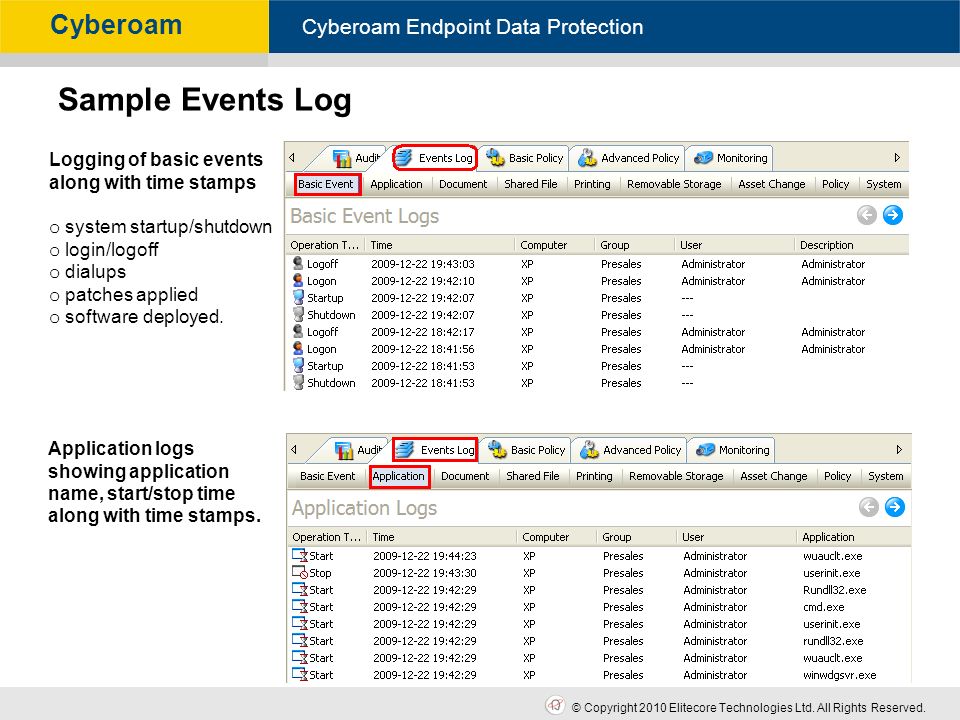Select the highlighted Basic Event sub-tab in the upper panel

point(328,184)
